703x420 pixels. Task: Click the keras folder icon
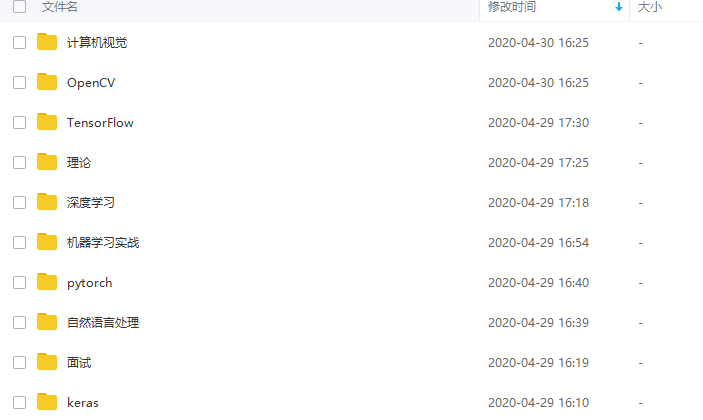(47, 402)
